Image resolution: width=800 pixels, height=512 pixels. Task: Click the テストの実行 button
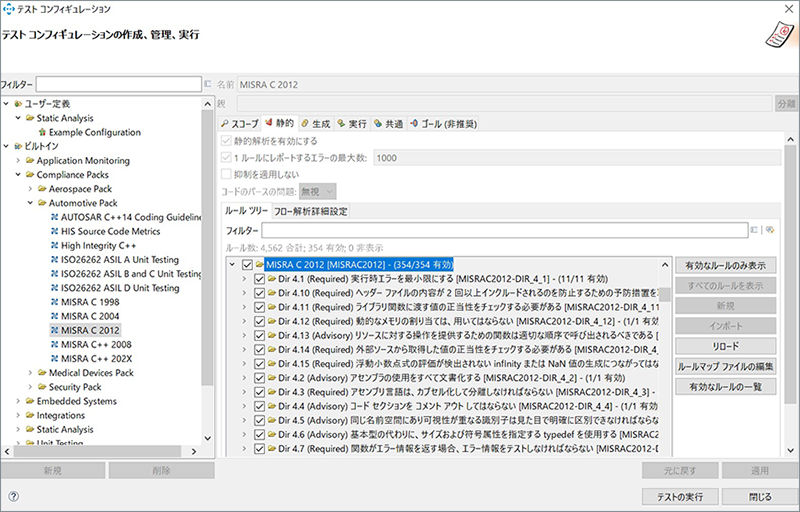click(680, 497)
